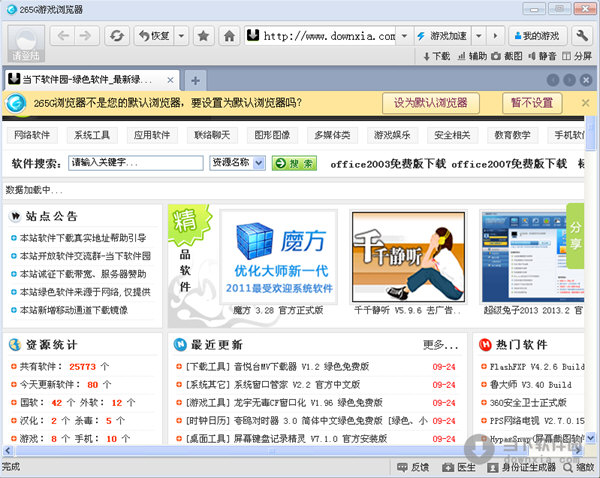This screenshot has height=478, width=600.
Task: Open the 游戏娱乐 category
Action: click(x=392, y=135)
